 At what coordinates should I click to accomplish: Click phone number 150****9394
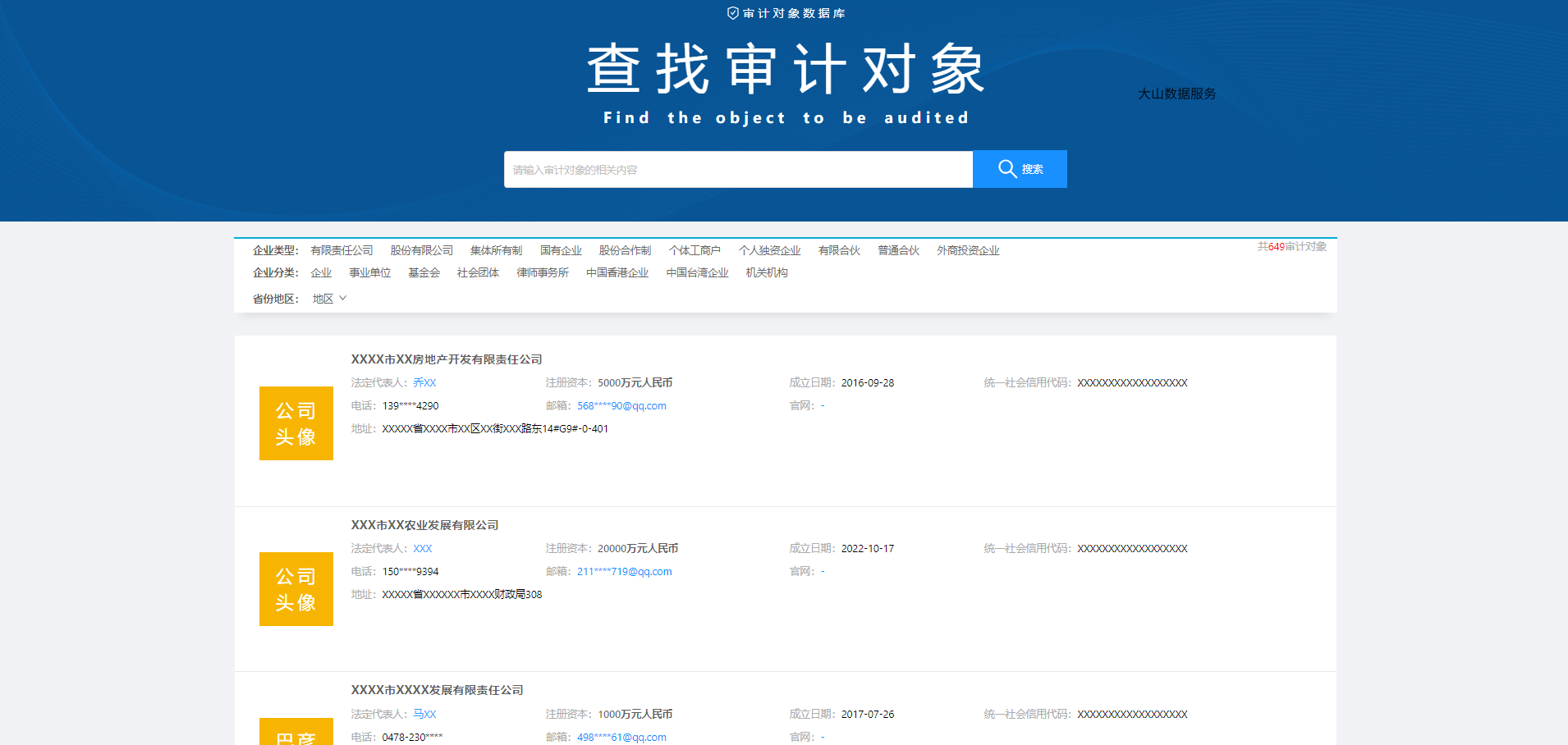(410, 571)
